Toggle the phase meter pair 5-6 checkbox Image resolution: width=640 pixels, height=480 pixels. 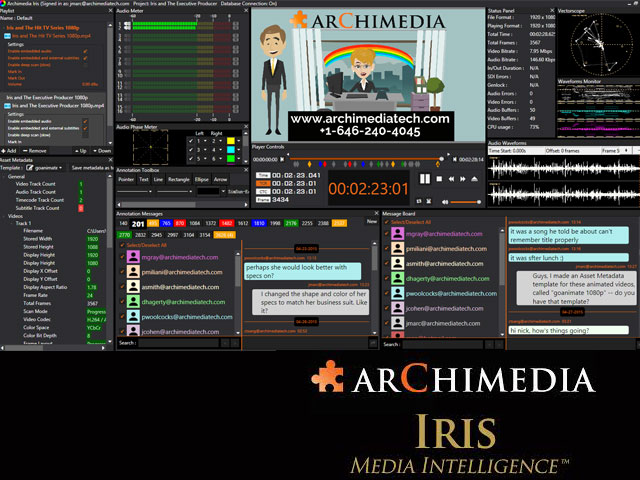(191, 159)
